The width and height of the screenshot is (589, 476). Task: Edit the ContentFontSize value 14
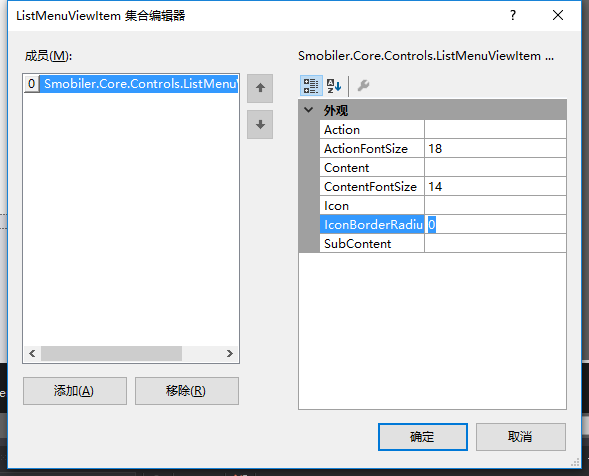(495, 187)
